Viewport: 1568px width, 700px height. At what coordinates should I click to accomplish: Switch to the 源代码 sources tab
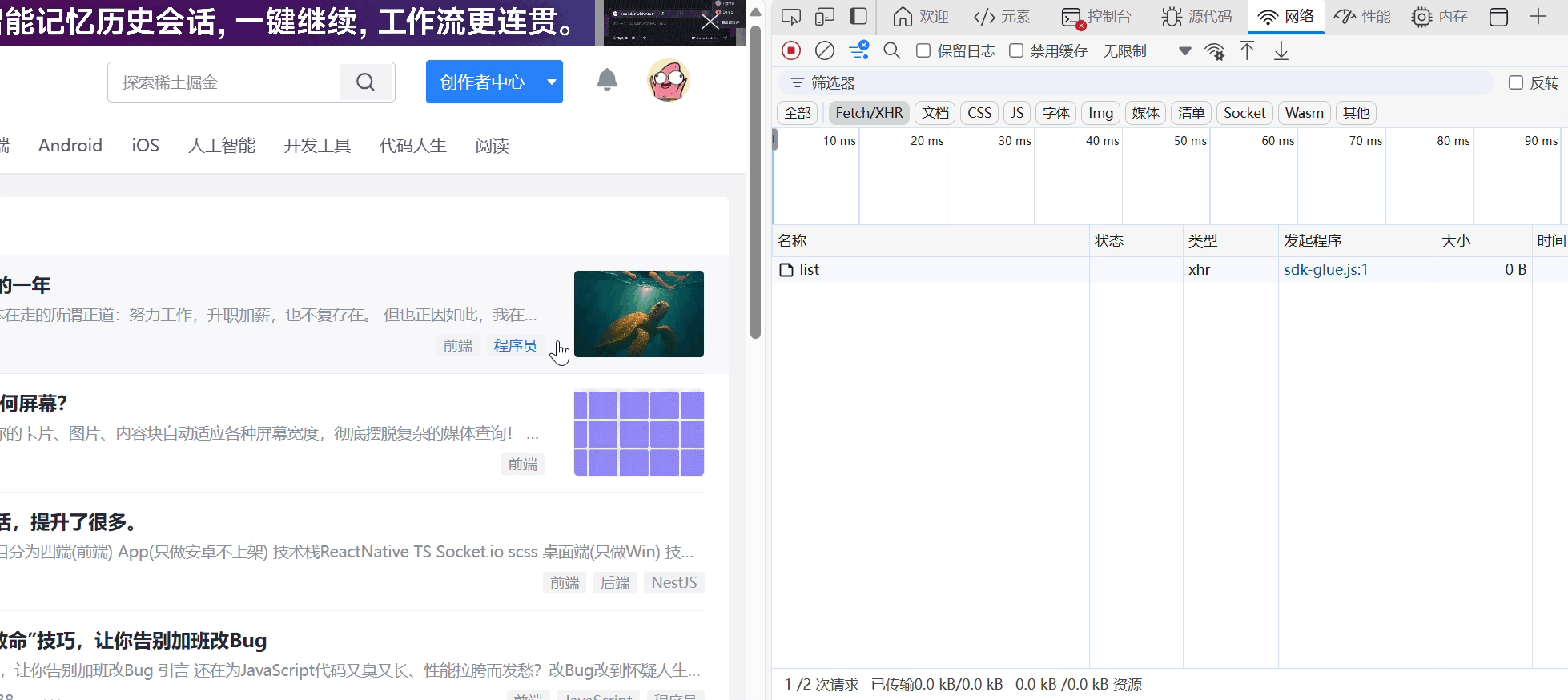click(1197, 17)
